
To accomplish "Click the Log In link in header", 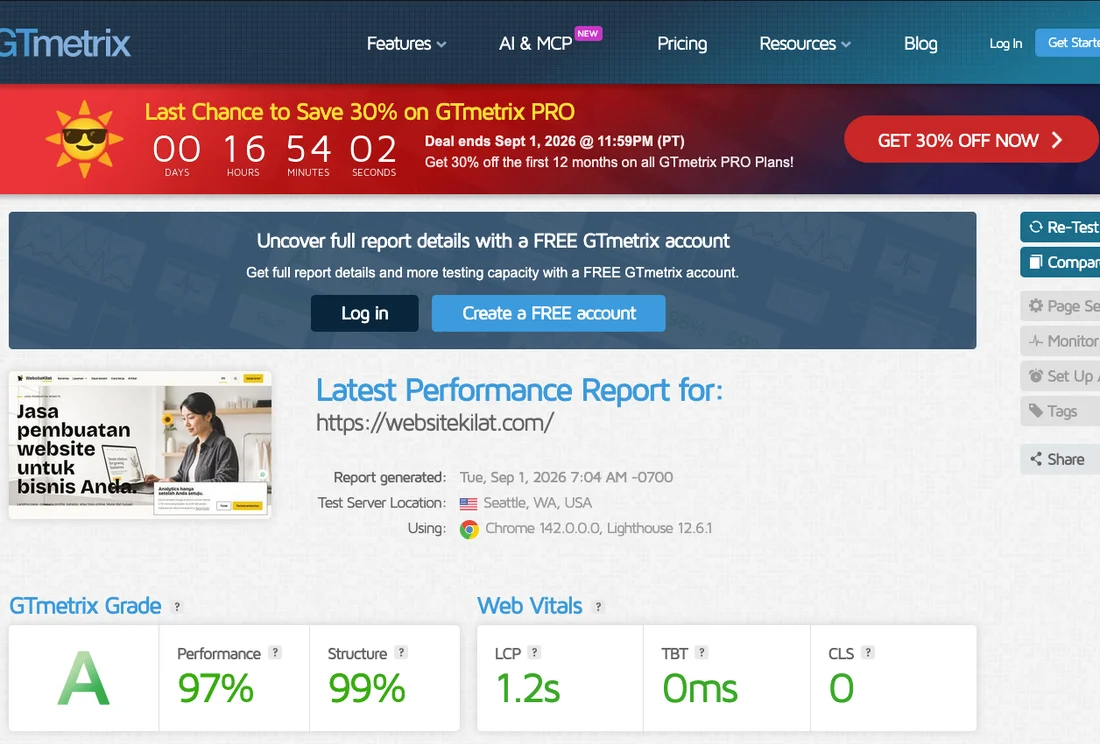I will (x=1005, y=43).
